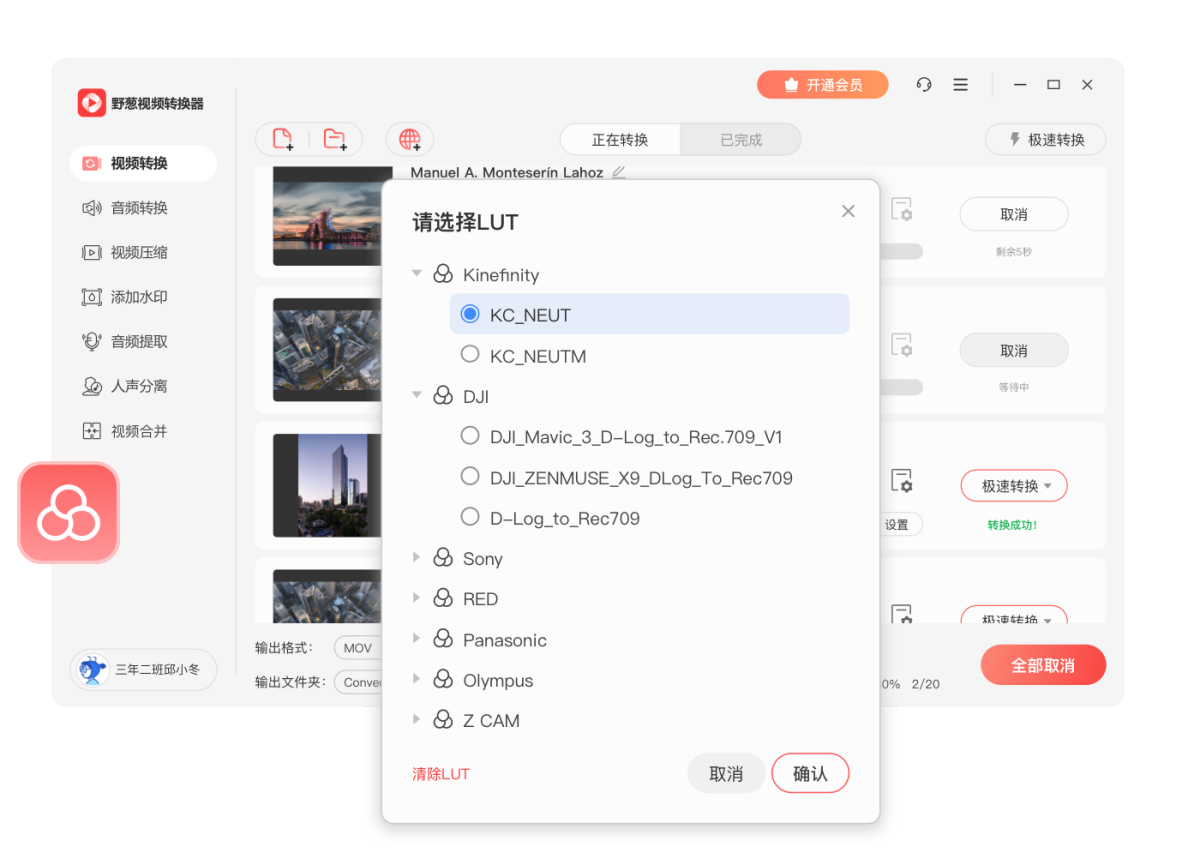Choose DJI_Mavic_3_D-Log_to_Rec.709_V1 LUT
1200x859 pixels.
pyautogui.click(x=470, y=436)
